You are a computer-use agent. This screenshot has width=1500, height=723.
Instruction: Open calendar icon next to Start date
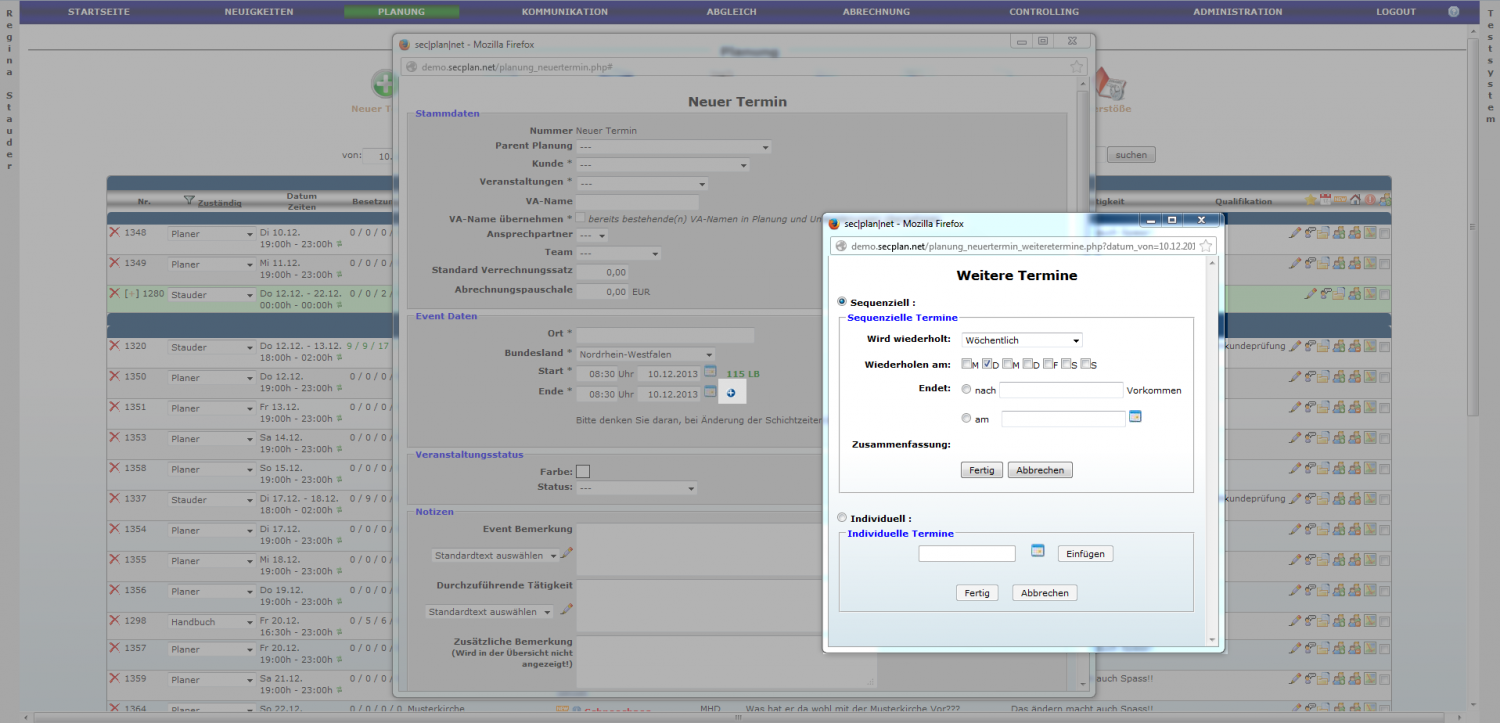tap(710, 373)
